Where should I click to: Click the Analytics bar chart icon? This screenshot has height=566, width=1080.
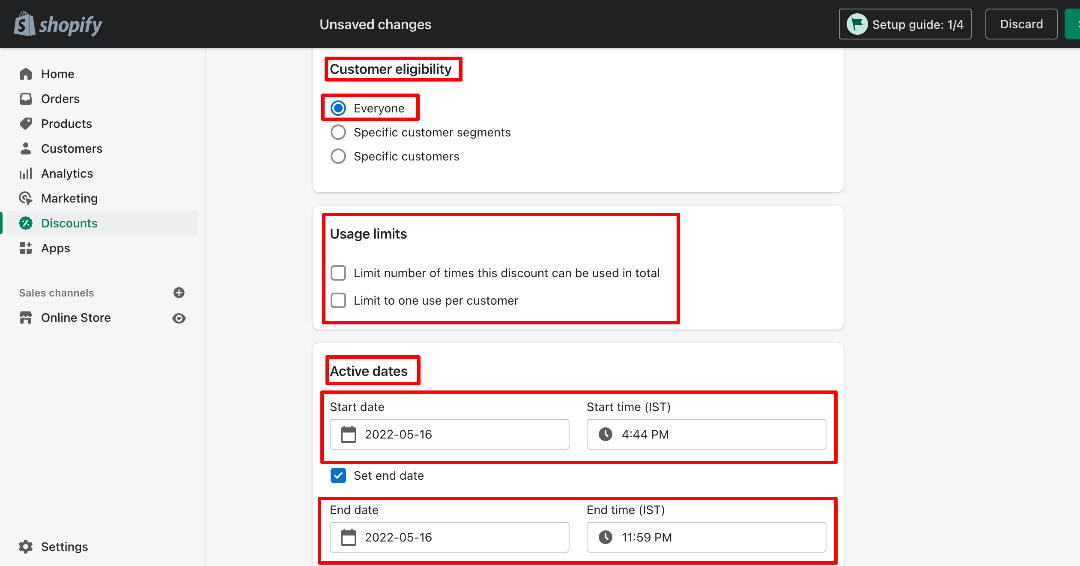tap(26, 174)
